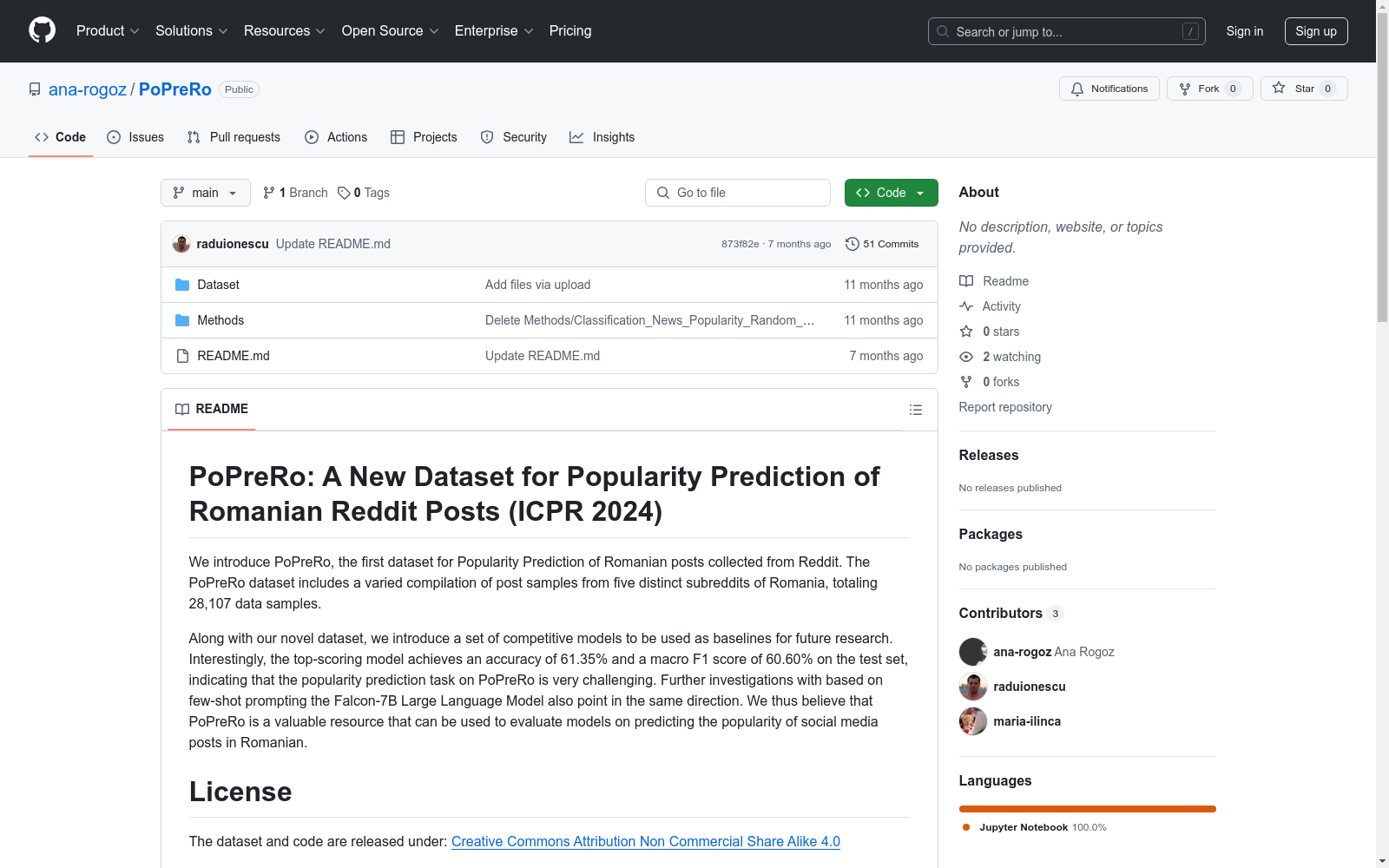This screenshot has height=868, width=1389.
Task: Click the fork icon beside 0 forks
Action: tap(966, 382)
